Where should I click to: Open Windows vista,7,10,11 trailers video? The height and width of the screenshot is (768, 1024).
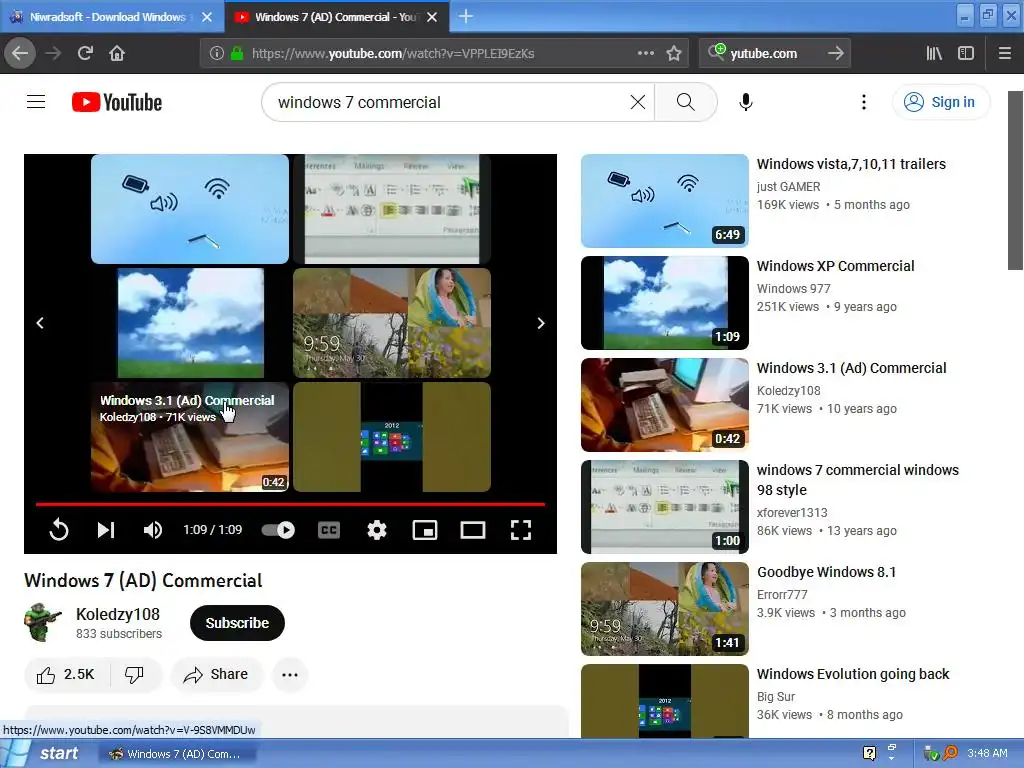[x=851, y=164]
